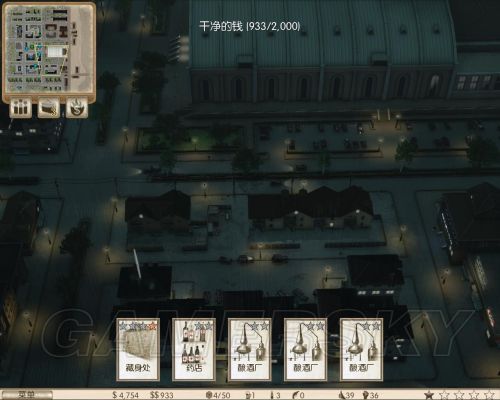This screenshot has height=400, width=500.
Task: Select the first 酿酒厂 distillery card
Action: click(249, 349)
